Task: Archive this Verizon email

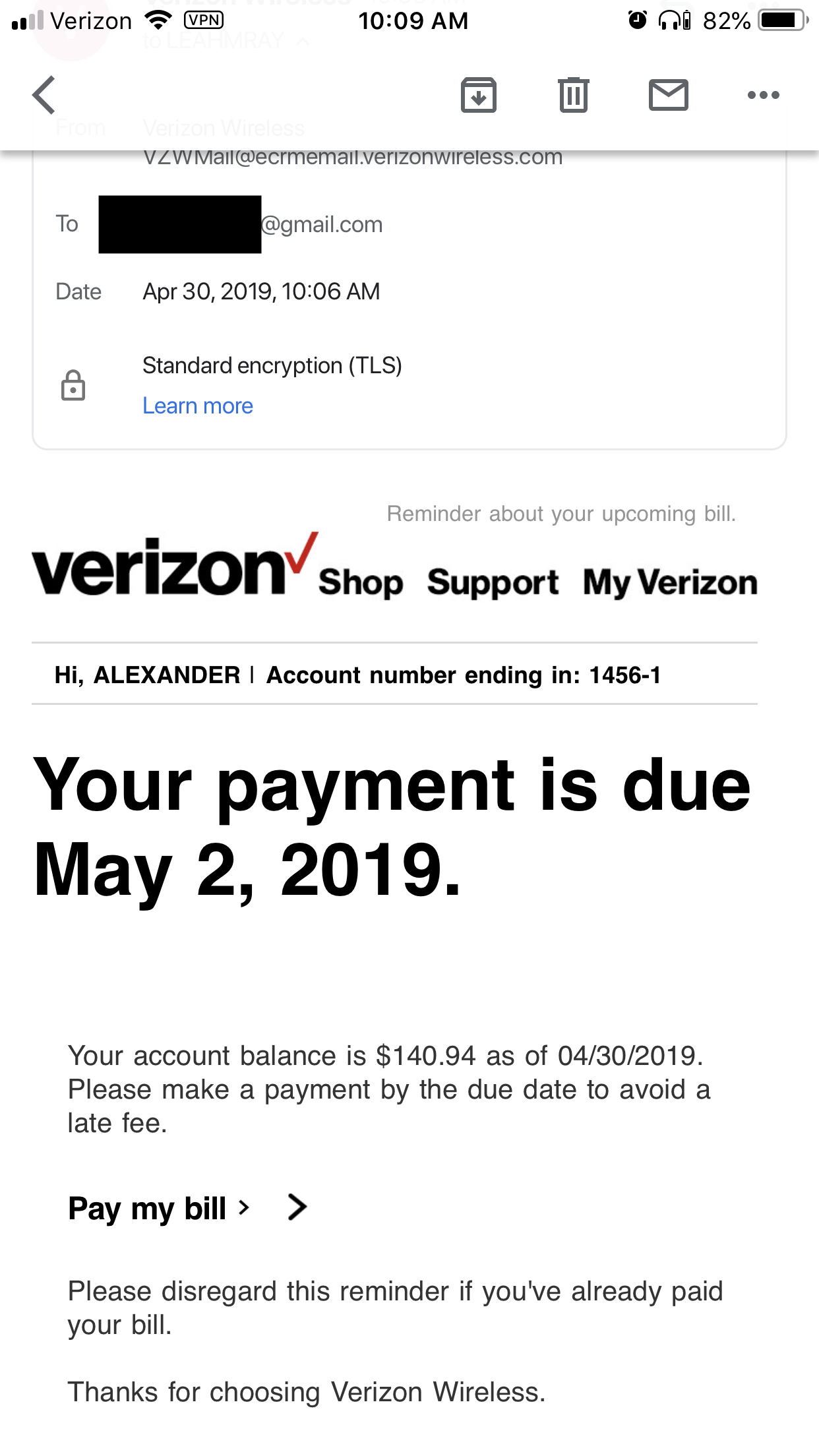Action: click(479, 95)
